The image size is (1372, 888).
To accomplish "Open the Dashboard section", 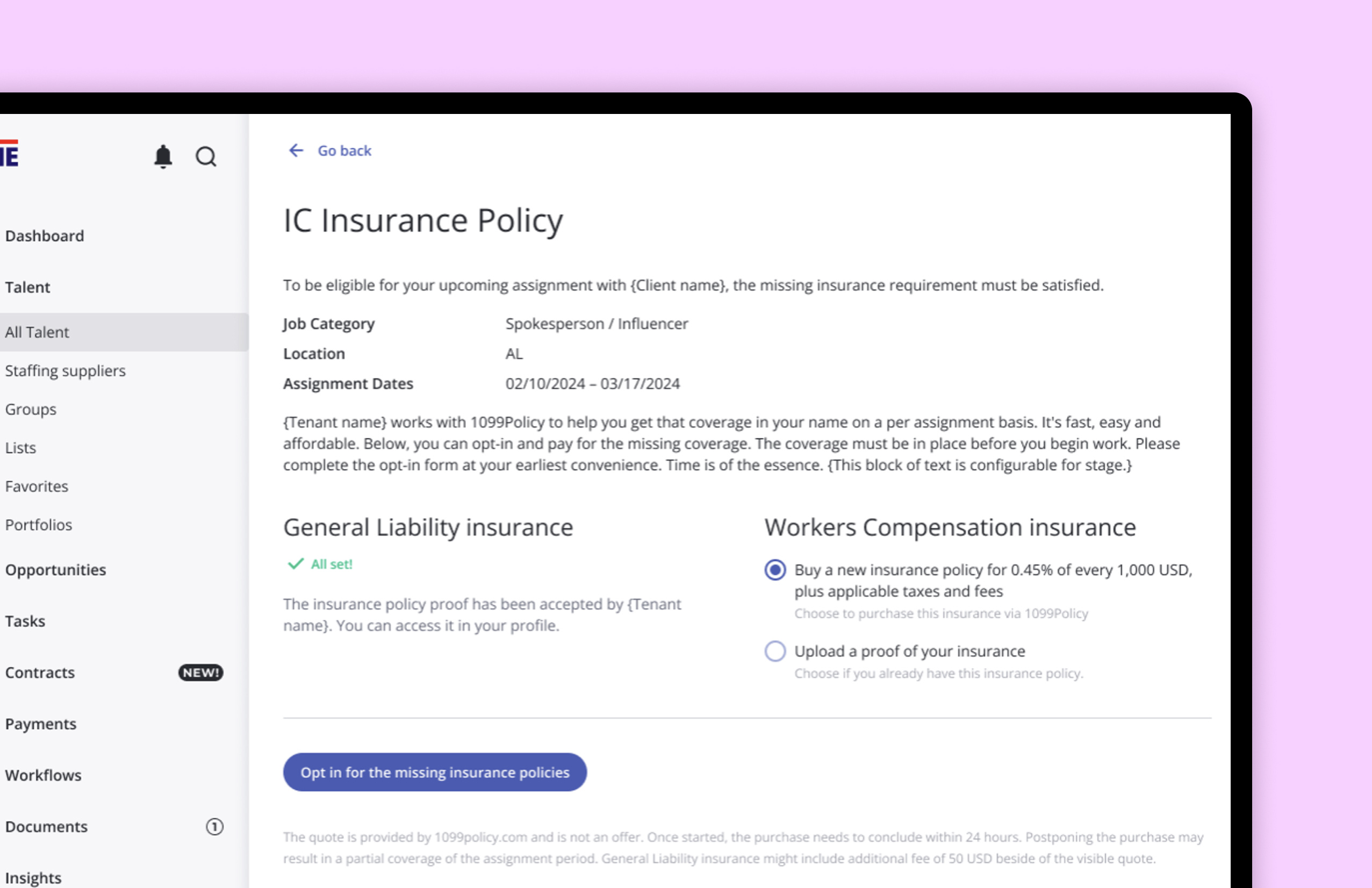I will coord(44,235).
